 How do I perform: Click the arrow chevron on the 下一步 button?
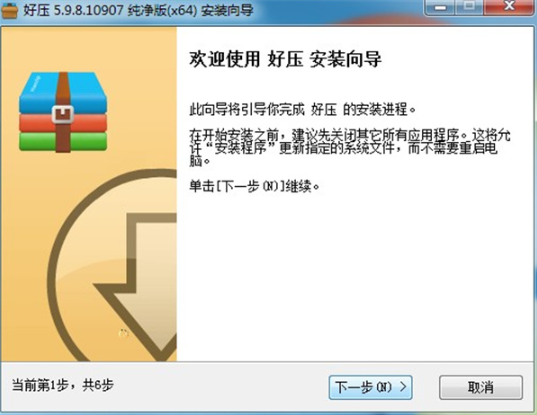point(403,387)
